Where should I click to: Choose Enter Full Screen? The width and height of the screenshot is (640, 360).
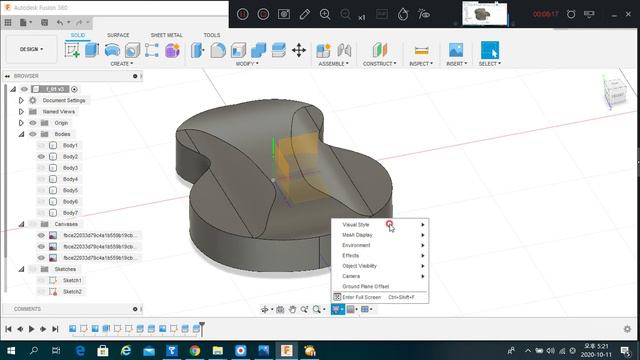pyautogui.click(x=380, y=297)
